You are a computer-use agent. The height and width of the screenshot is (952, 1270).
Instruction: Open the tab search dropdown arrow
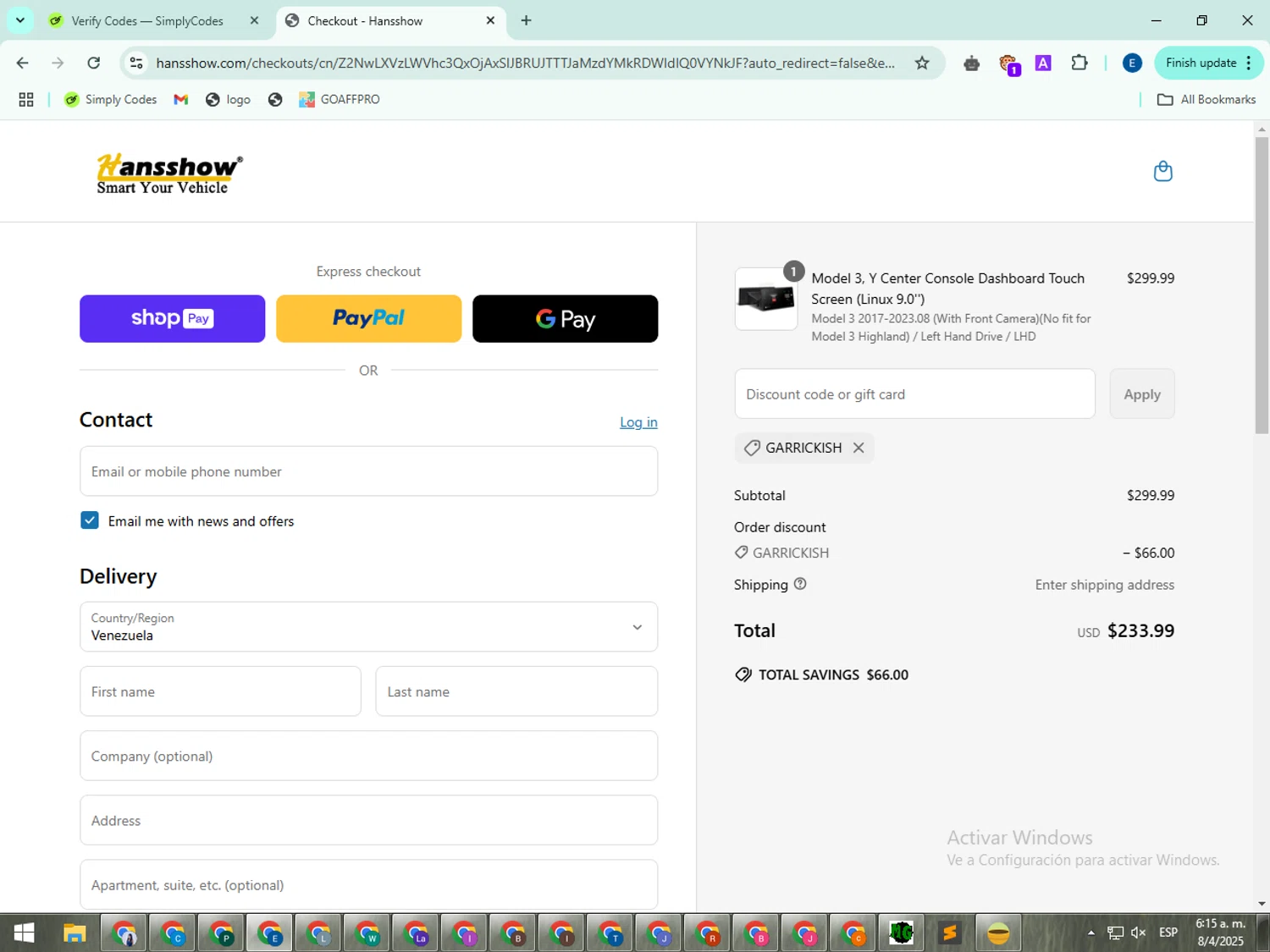(20, 20)
